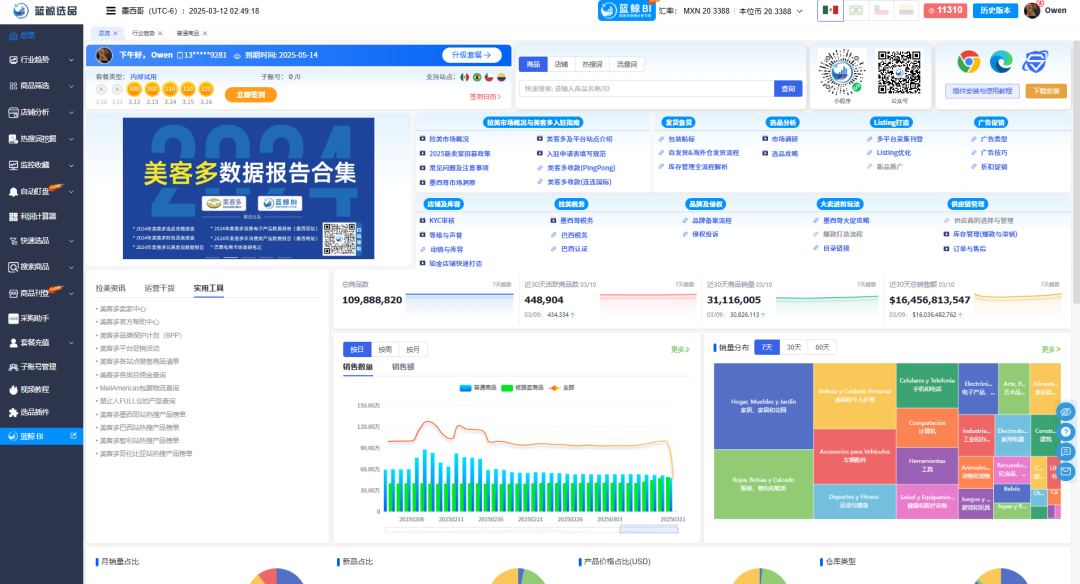Select the Mexico flag site
Viewport: 1080px width, 584px height.
[830, 10]
